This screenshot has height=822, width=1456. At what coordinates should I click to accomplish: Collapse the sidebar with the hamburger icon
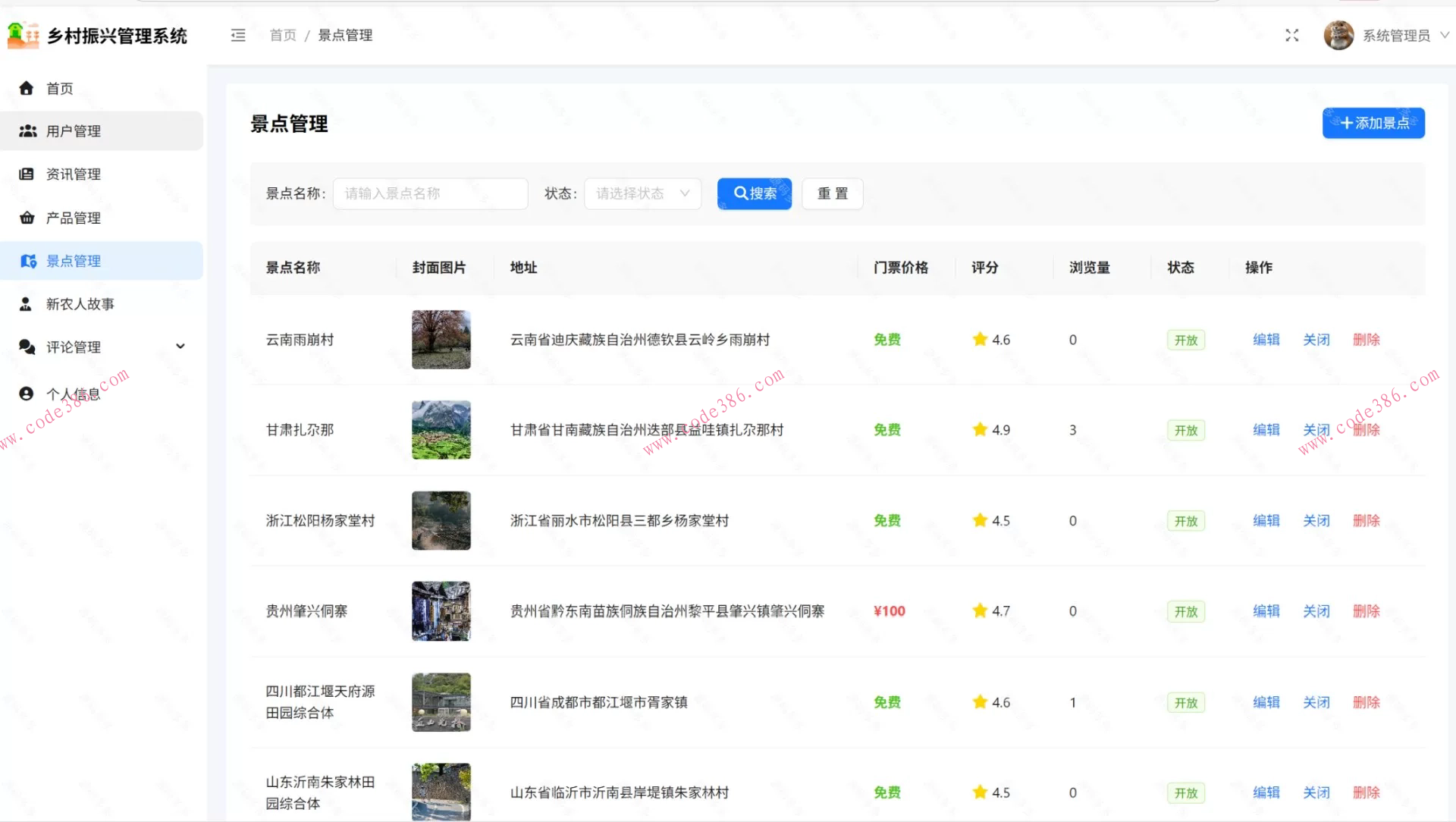pos(237,35)
